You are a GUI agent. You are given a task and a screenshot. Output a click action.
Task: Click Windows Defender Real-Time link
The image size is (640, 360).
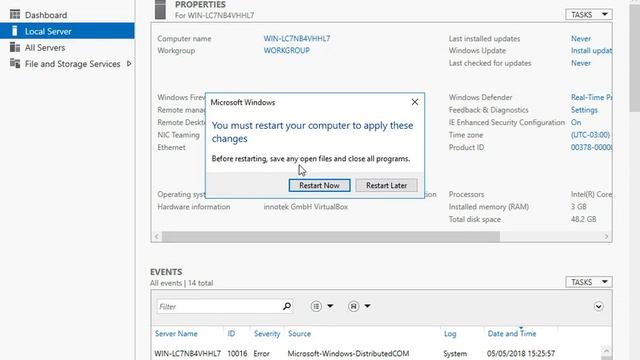pos(591,98)
